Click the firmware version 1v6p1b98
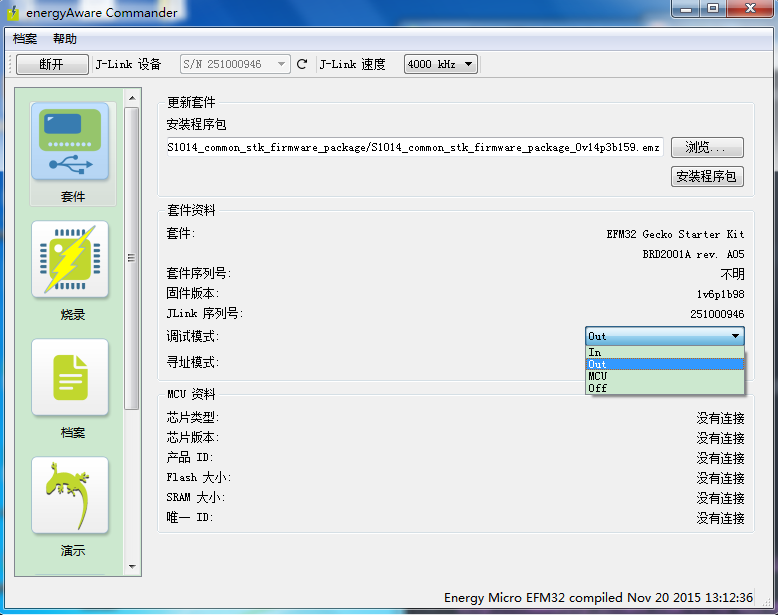The width and height of the screenshot is (778, 615). coord(720,294)
